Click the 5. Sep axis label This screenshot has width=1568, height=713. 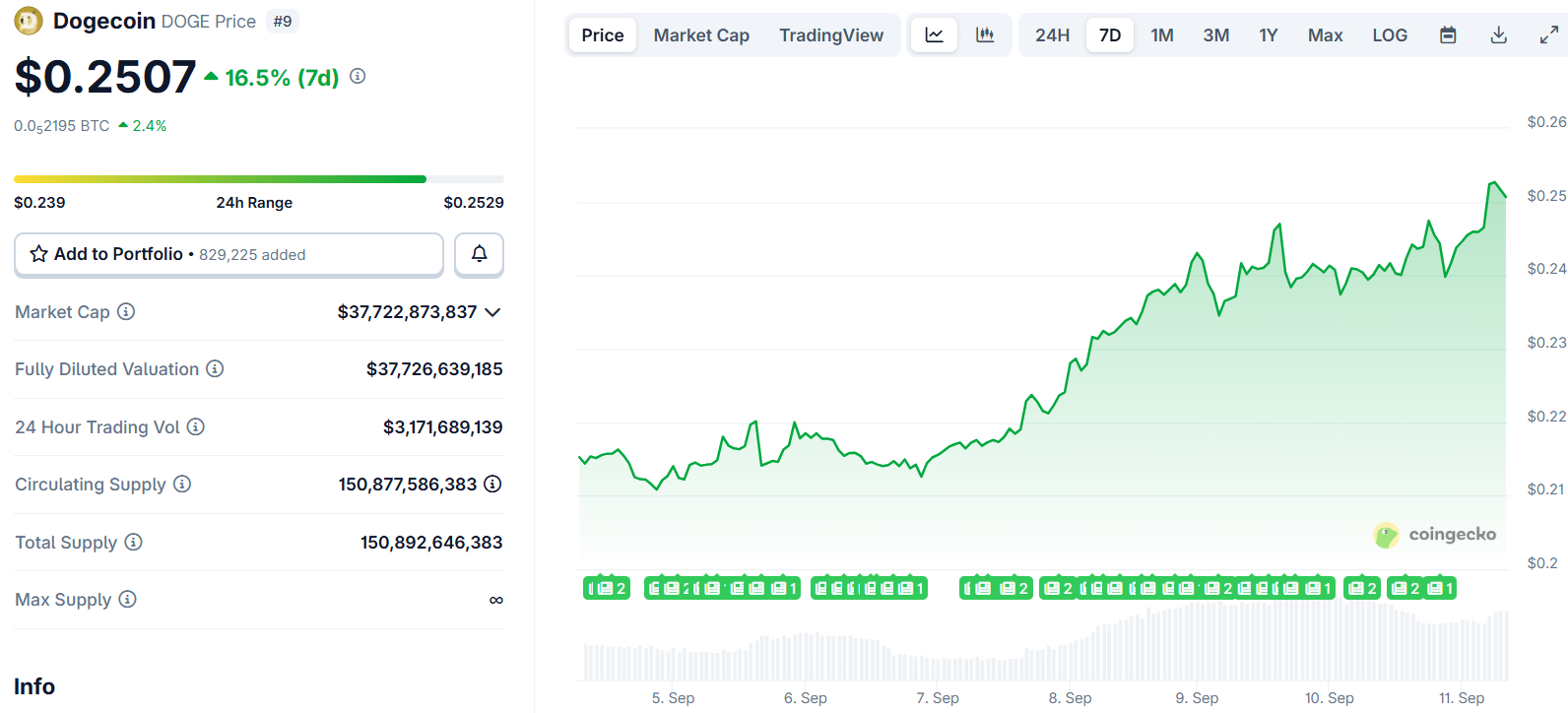point(673,697)
